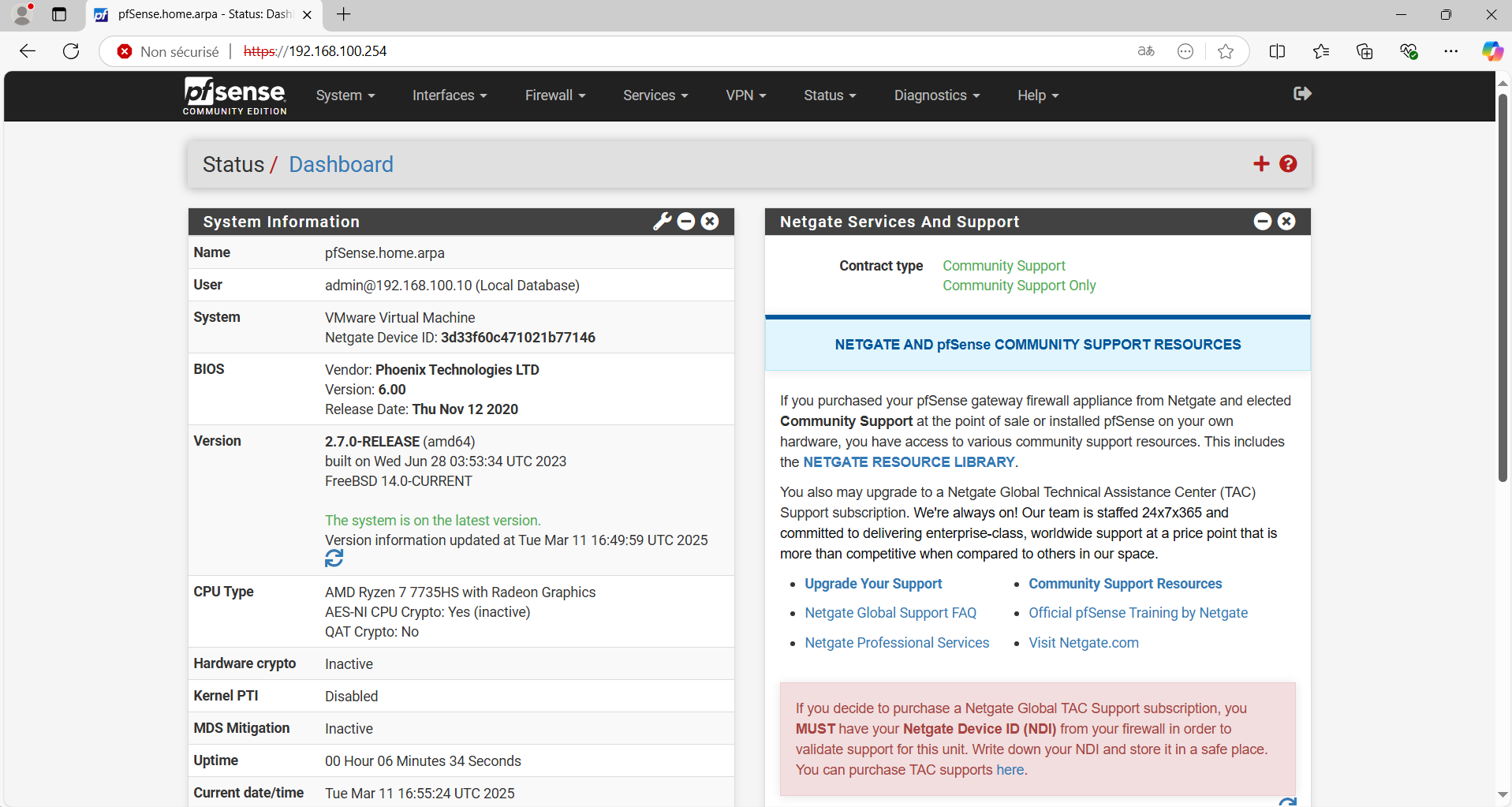Open the Services menu
1512x807 pixels.
654,95
